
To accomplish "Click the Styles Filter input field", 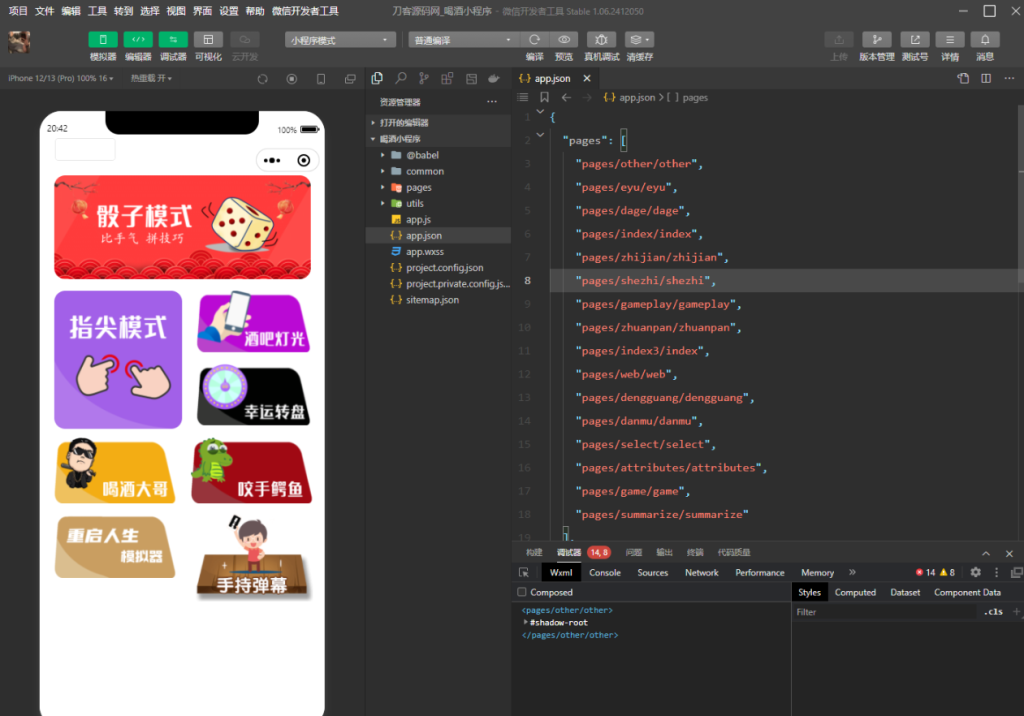I will pyautogui.click(x=880, y=612).
